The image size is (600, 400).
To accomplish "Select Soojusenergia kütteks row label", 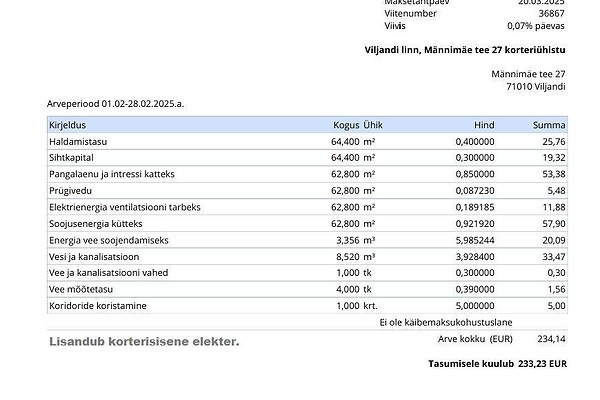I will click(96, 223).
